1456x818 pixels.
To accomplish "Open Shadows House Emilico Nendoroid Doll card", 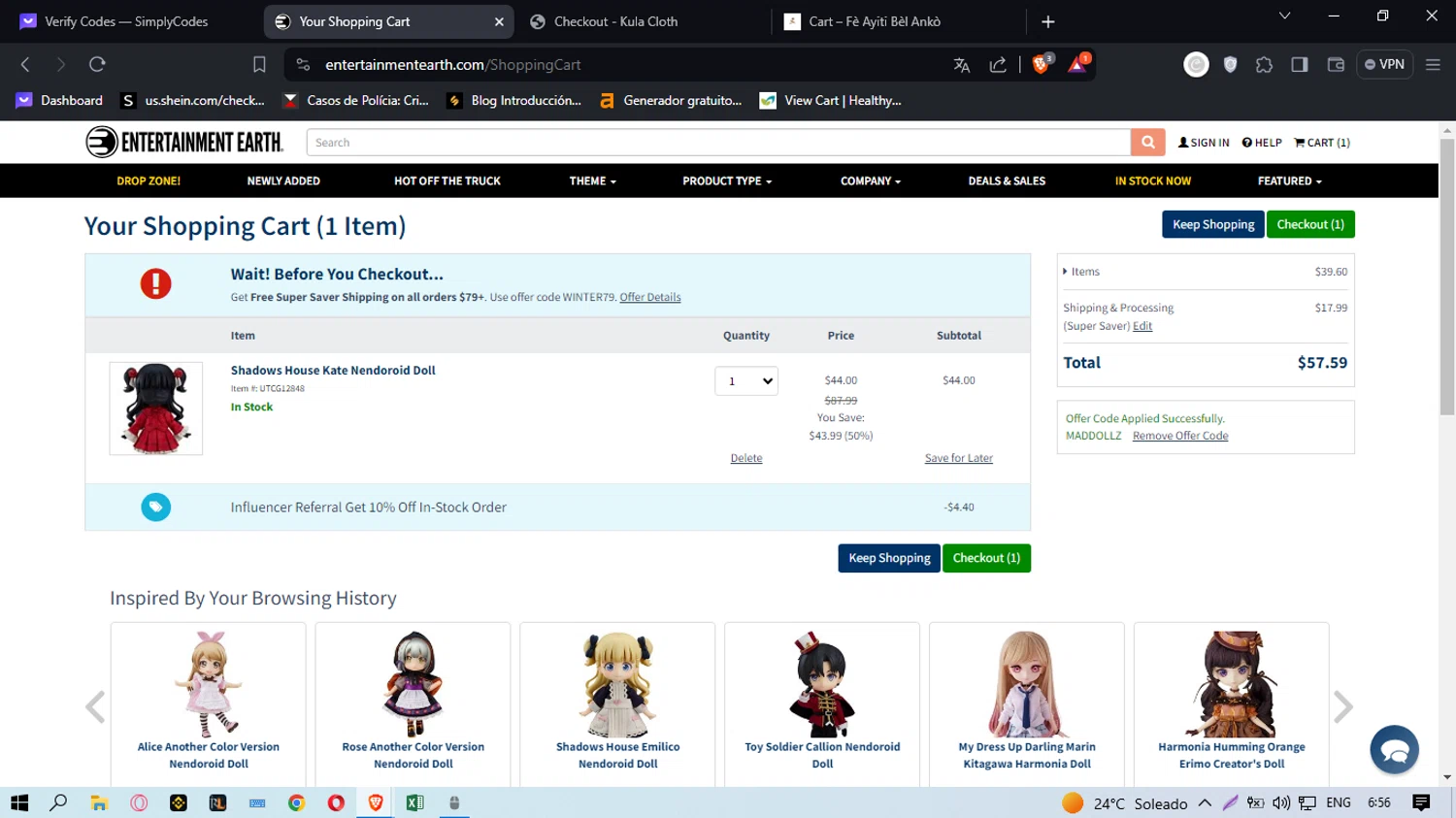I will pyautogui.click(x=617, y=704).
